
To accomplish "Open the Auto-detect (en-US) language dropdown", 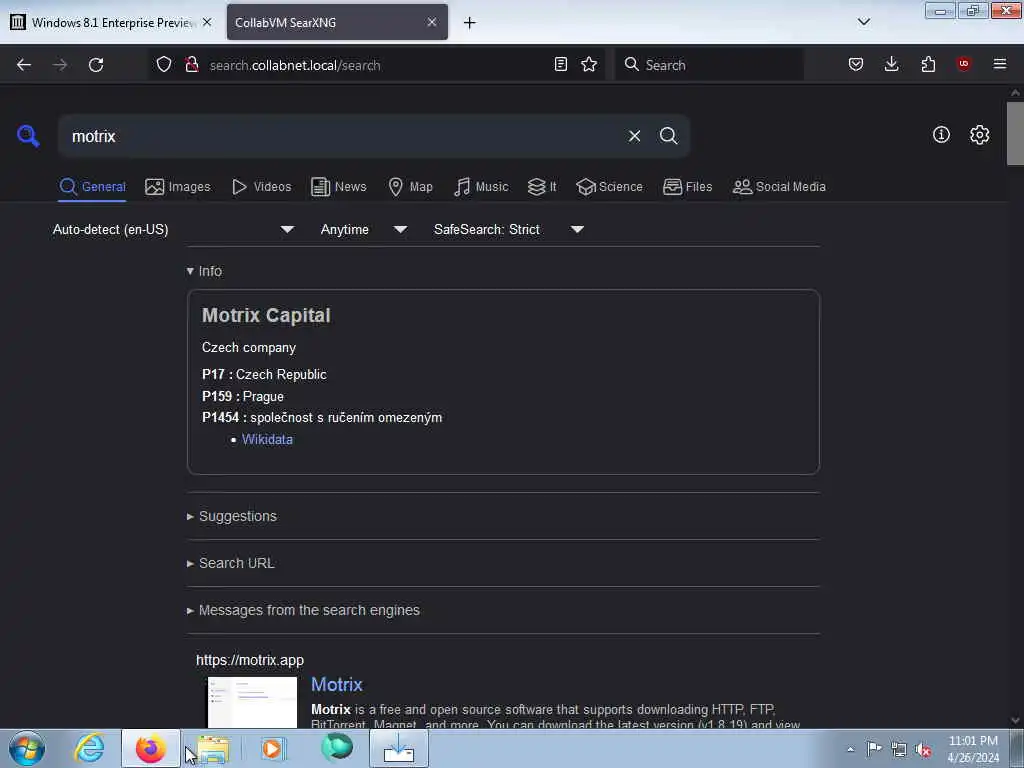I will coord(174,229).
